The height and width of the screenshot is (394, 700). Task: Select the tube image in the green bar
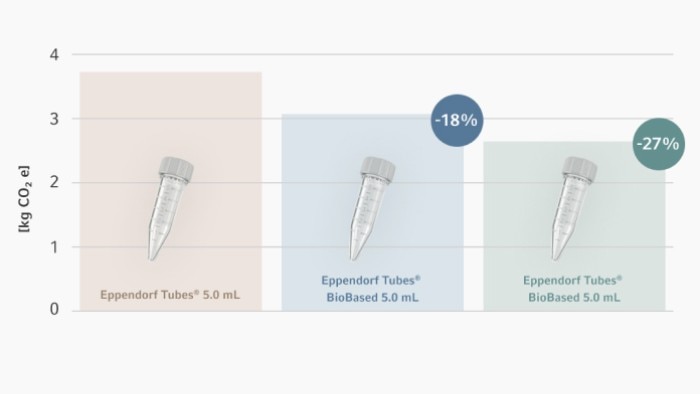574,208
